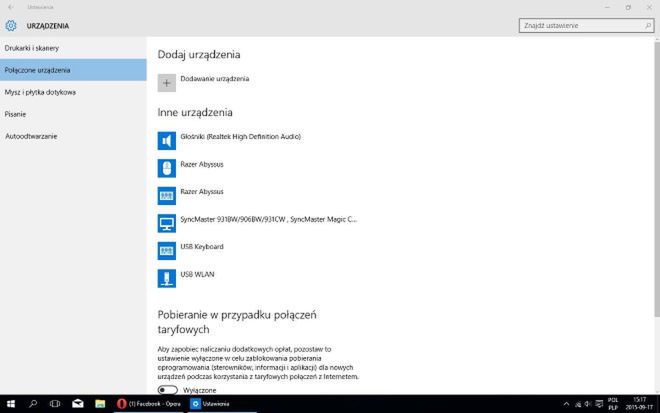Select USB WLAN device label

(x=197, y=274)
